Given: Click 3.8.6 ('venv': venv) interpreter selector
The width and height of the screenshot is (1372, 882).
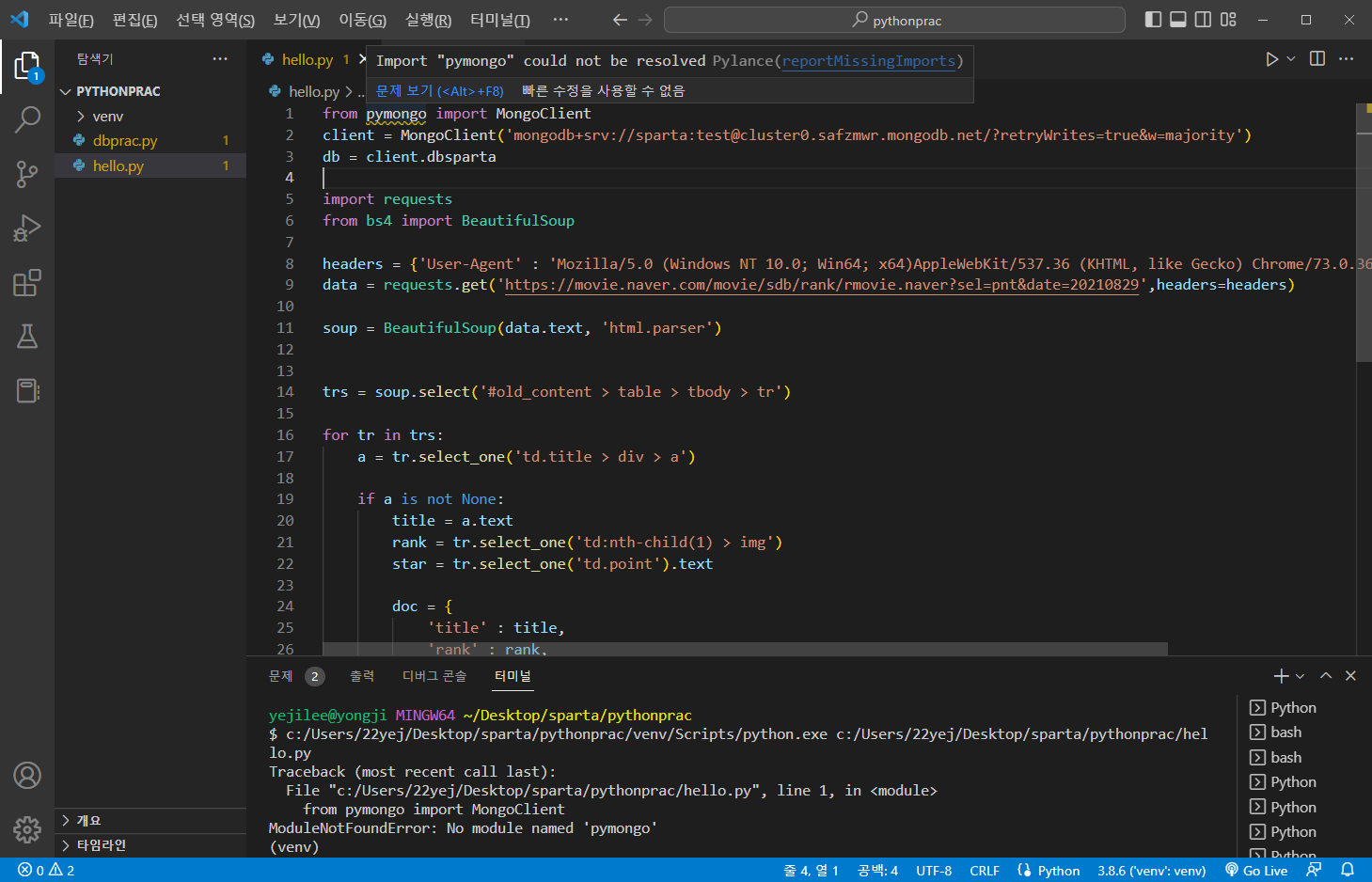Looking at the screenshot, I should pyautogui.click(x=1152, y=871).
